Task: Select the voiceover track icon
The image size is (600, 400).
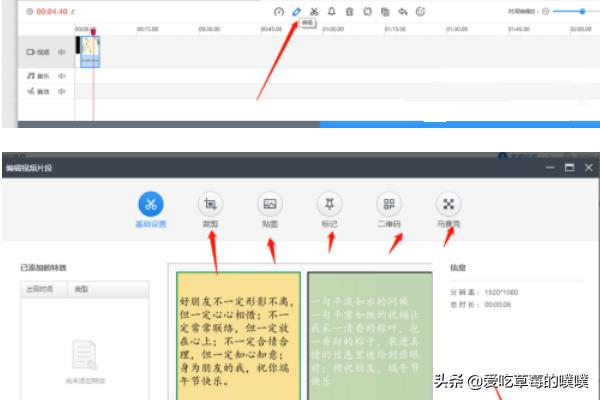Action: pos(31,91)
